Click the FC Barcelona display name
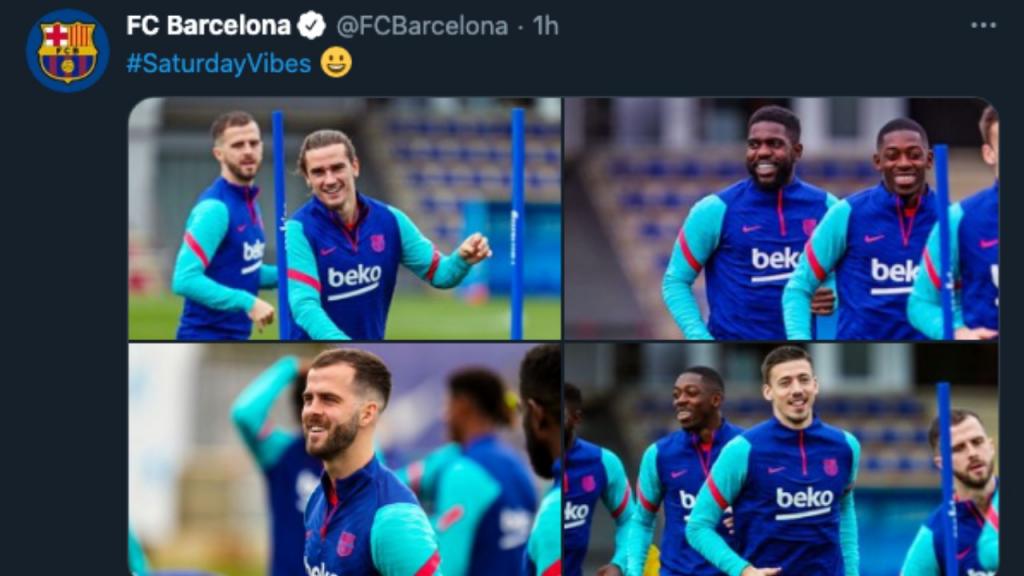This screenshot has width=1024, height=576. [x=208, y=27]
